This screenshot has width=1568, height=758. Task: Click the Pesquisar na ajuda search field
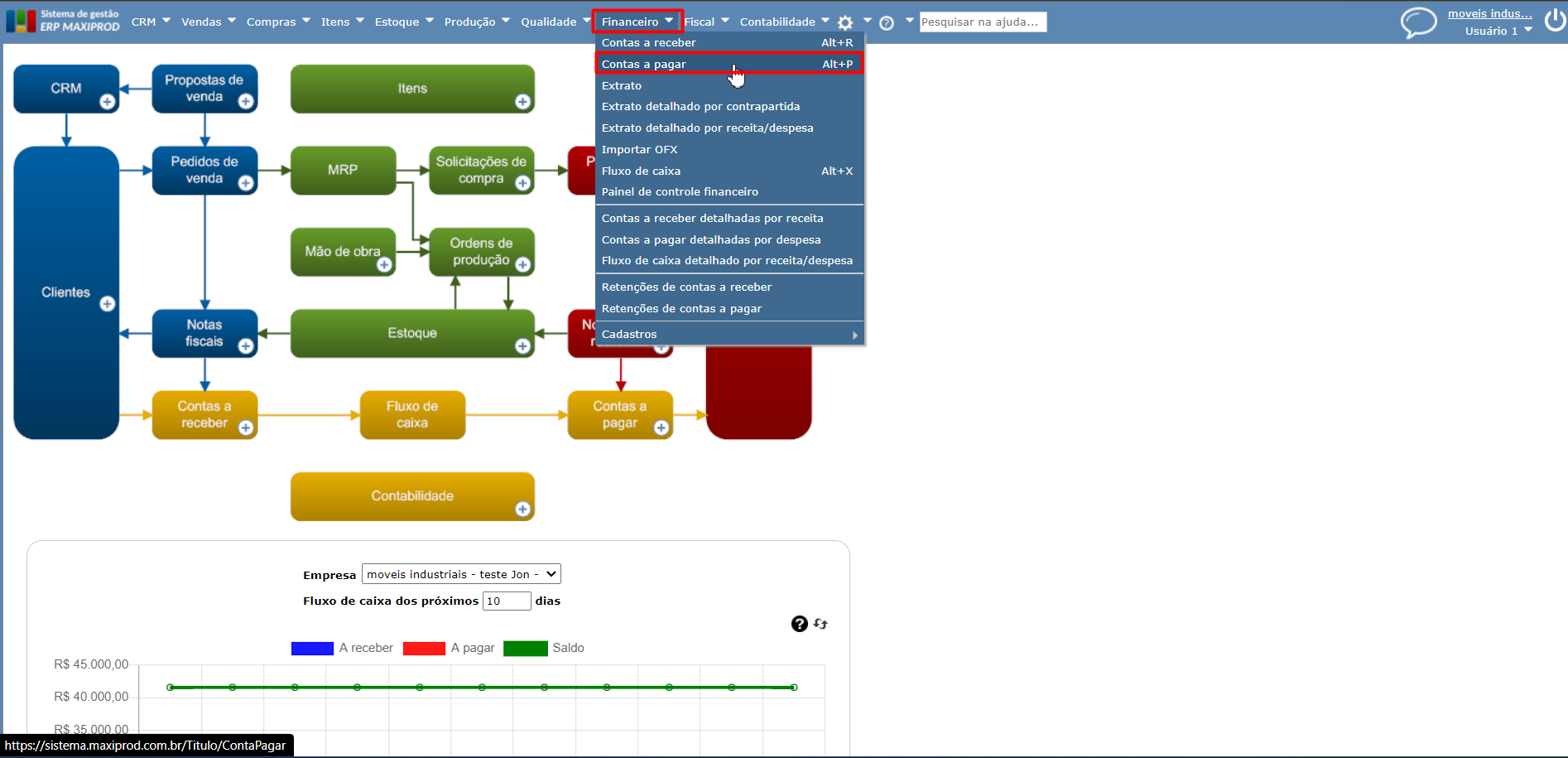[983, 22]
